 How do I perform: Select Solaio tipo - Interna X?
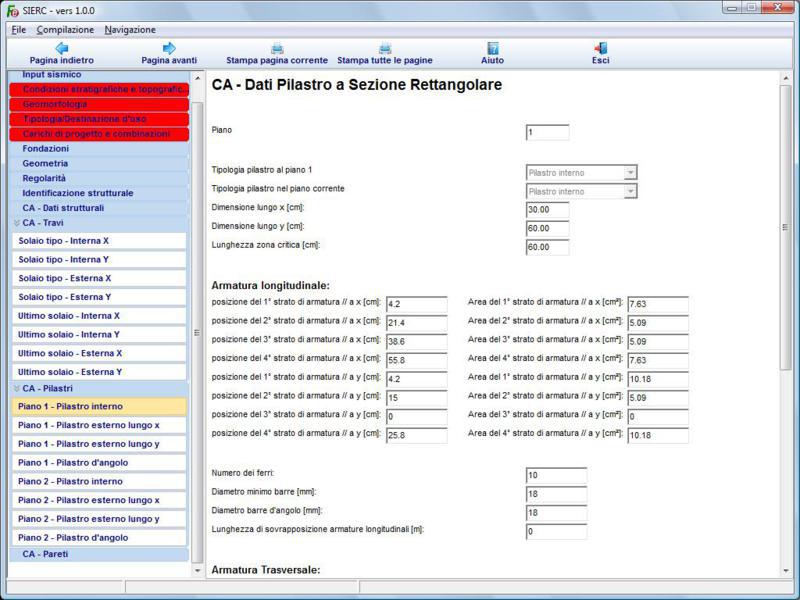click(99, 241)
